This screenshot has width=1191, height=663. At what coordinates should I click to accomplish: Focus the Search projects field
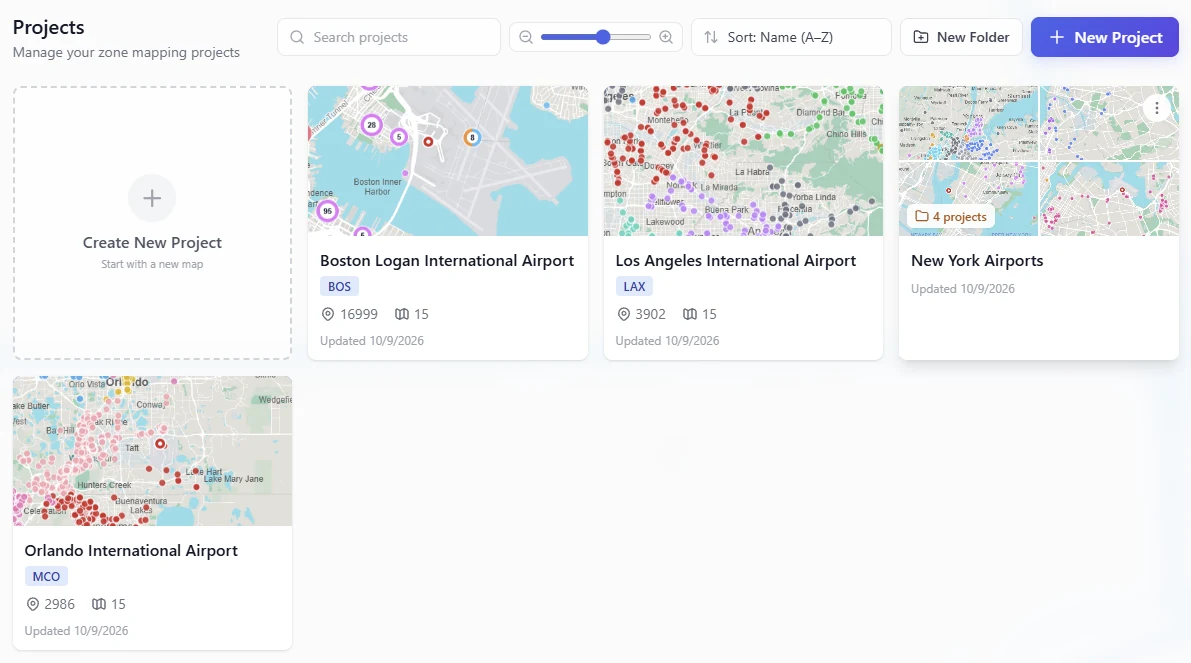point(389,37)
